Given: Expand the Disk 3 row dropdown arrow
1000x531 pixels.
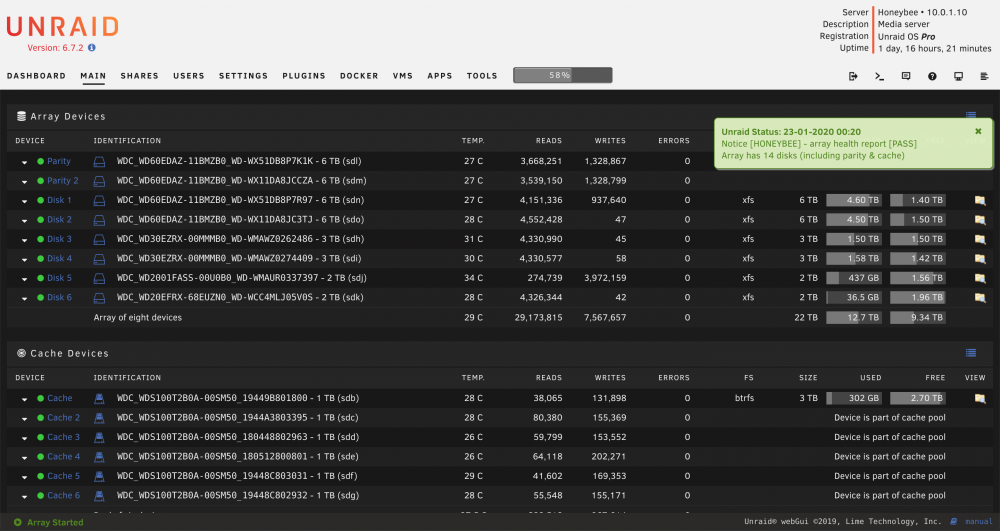Looking at the screenshot, I should click(24, 240).
